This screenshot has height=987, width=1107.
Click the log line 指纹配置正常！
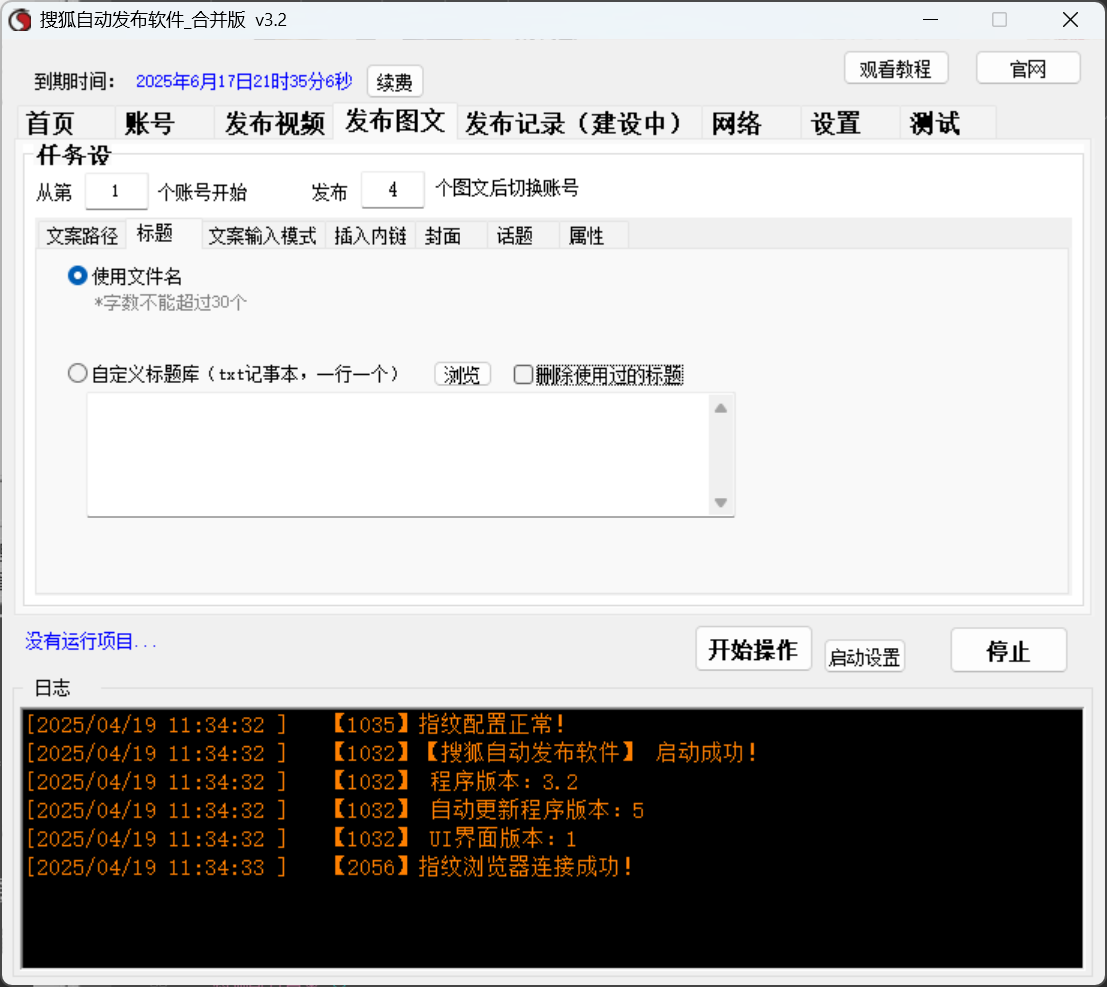coord(492,724)
